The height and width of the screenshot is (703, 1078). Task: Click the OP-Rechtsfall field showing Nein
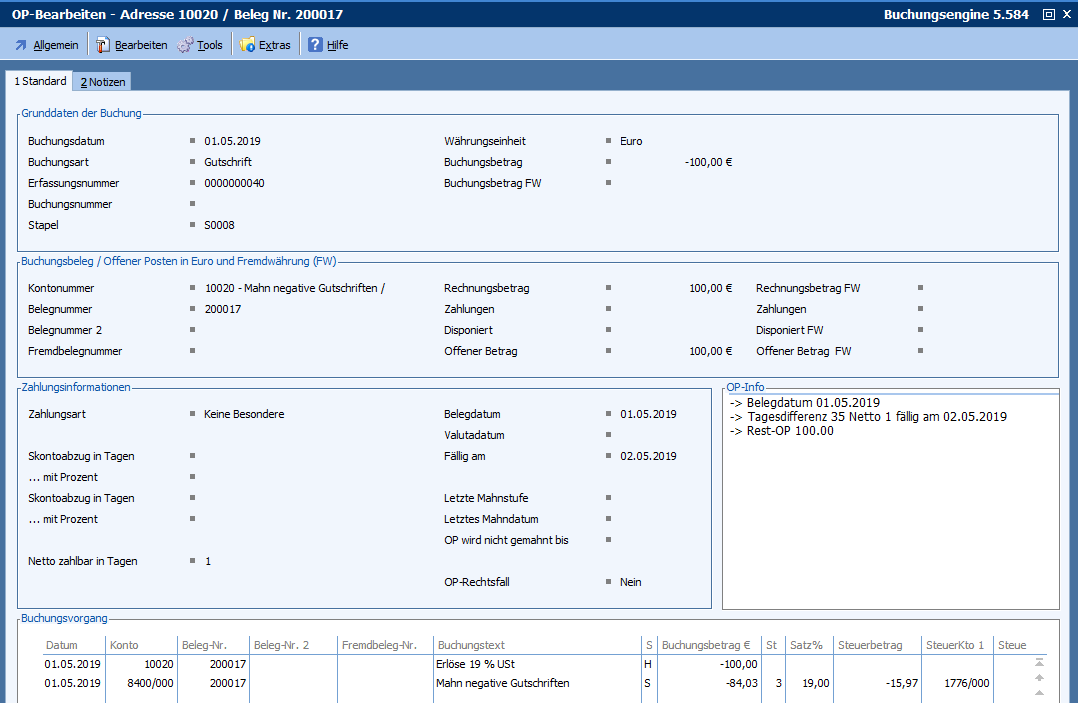coord(630,582)
